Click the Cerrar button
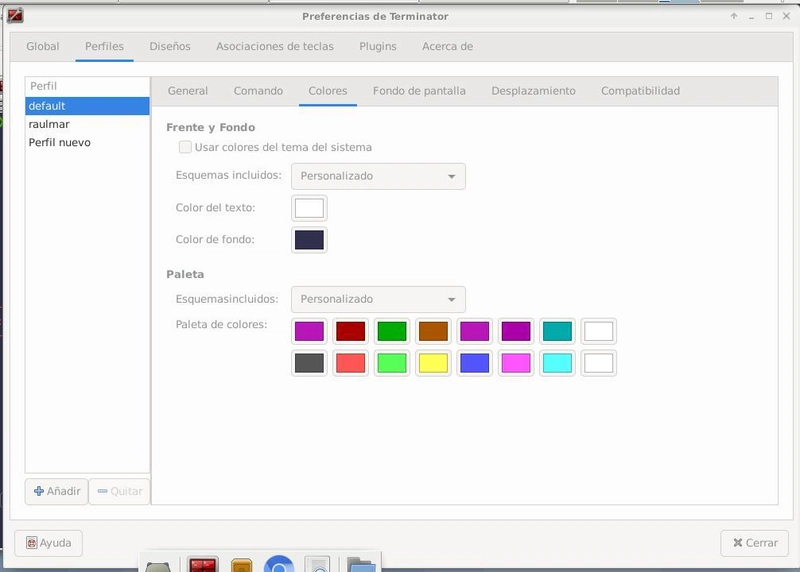 tap(755, 543)
